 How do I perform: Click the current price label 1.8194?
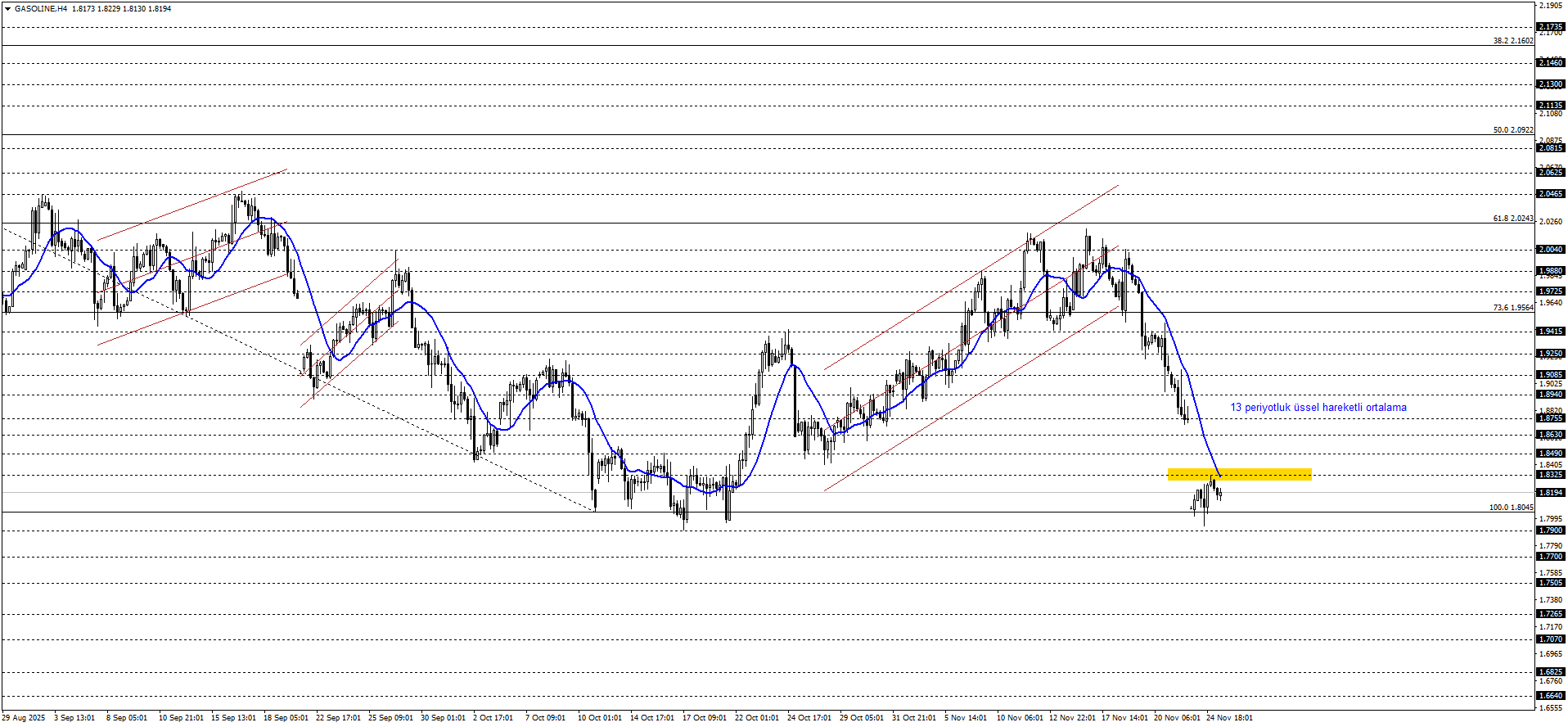coord(1551,492)
